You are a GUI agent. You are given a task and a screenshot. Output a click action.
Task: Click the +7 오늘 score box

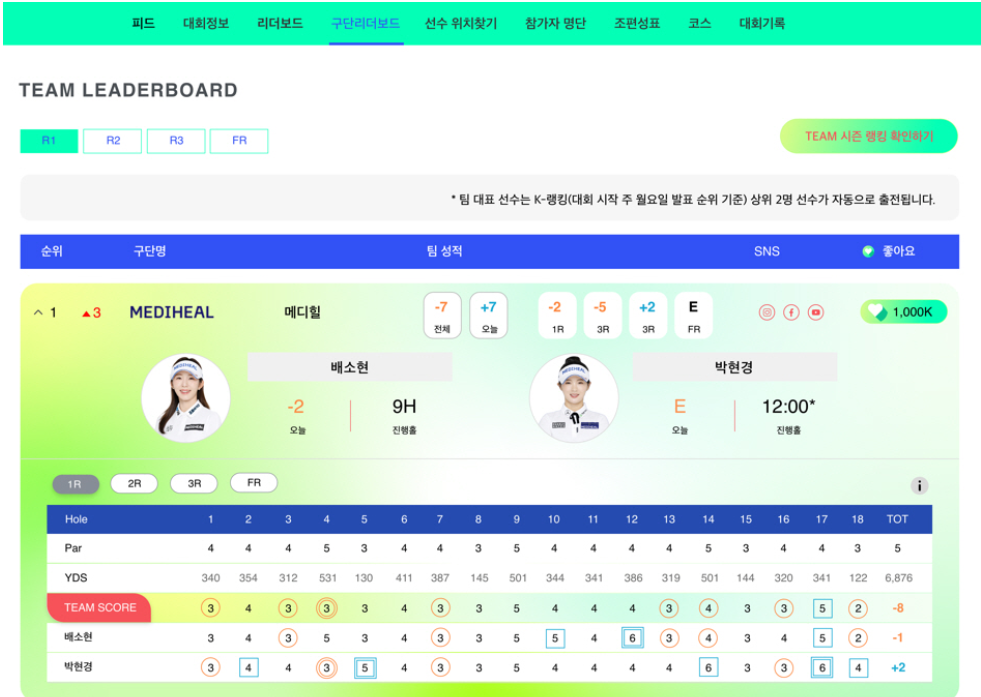point(489,315)
